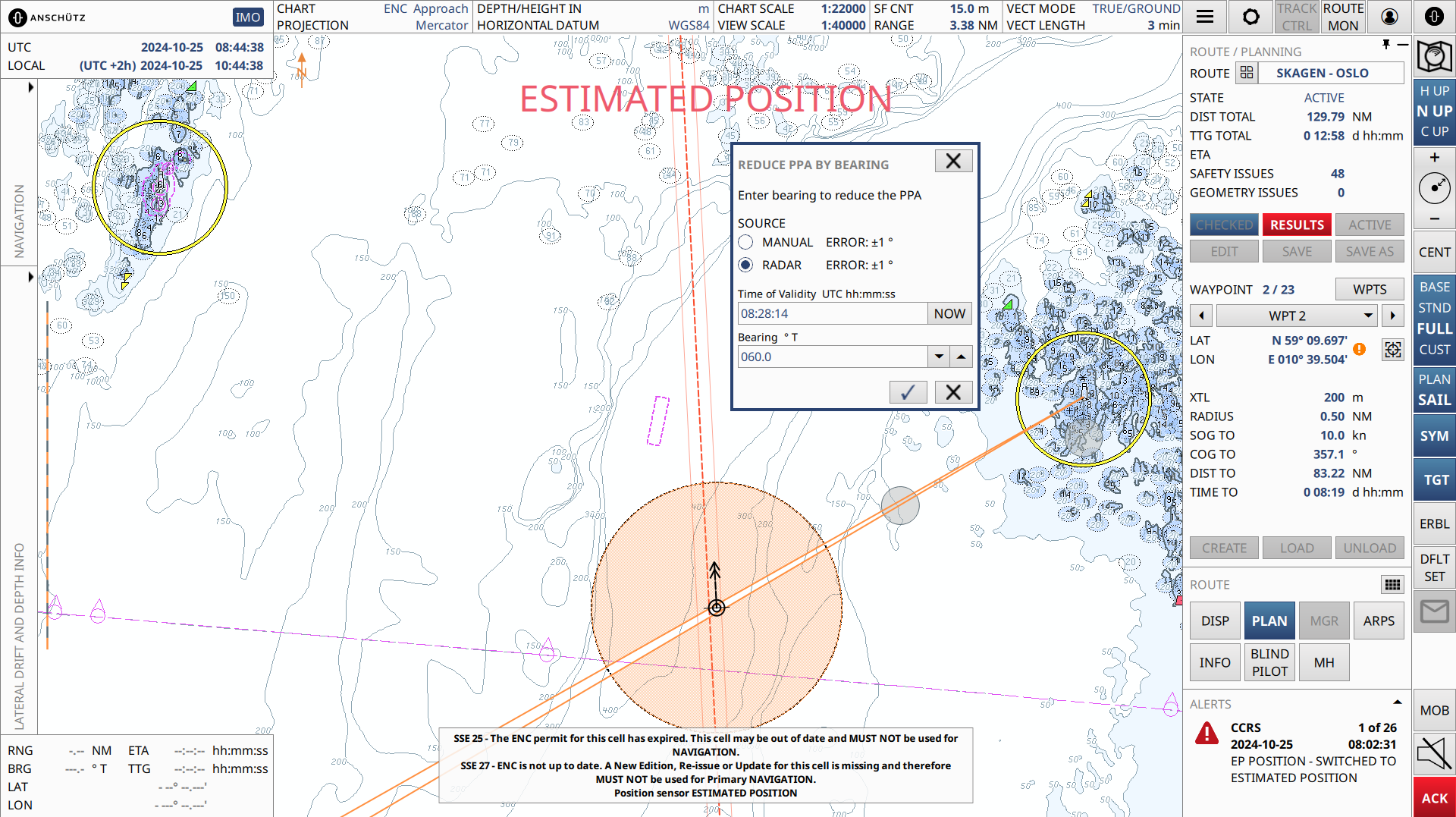Open the WPT 2 waypoint dropdown
Viewport: 1456px width, 817px height.
click(1367, 316)
